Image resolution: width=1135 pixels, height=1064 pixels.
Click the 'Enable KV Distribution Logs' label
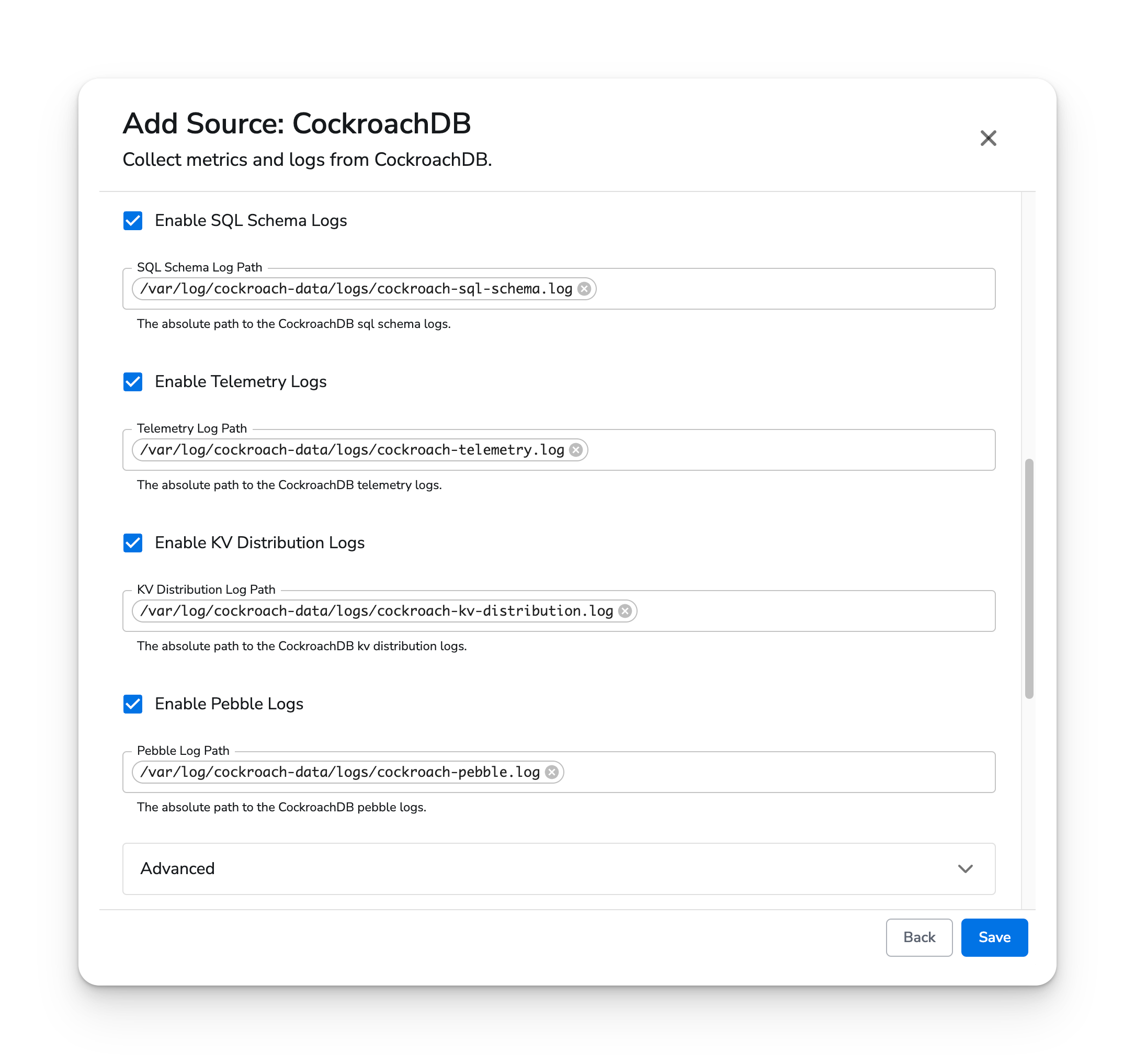pyautogui.click(x=260, y=542)
